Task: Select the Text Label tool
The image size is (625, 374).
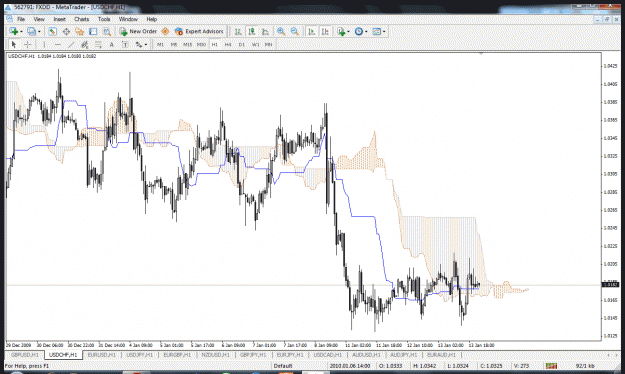Action: pyautogui.click(x=125, y=44)
